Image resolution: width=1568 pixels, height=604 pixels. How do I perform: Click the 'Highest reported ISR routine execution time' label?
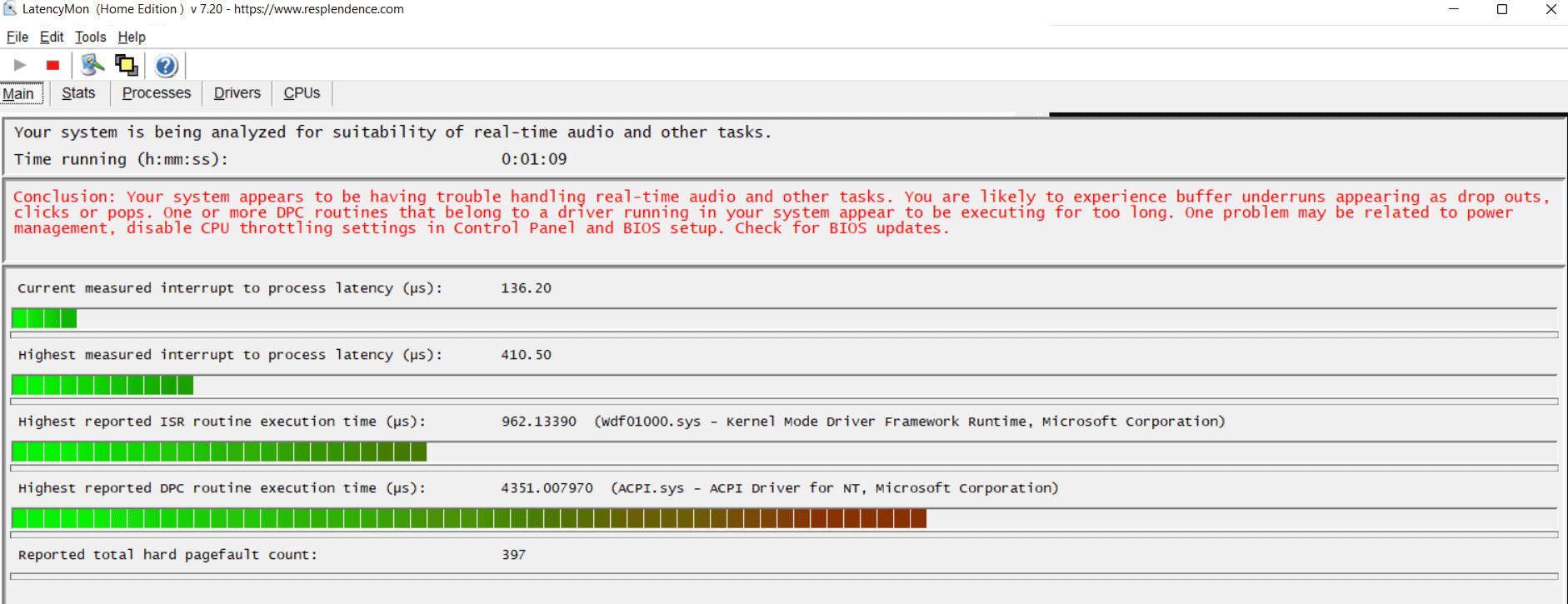pos(222,422)
